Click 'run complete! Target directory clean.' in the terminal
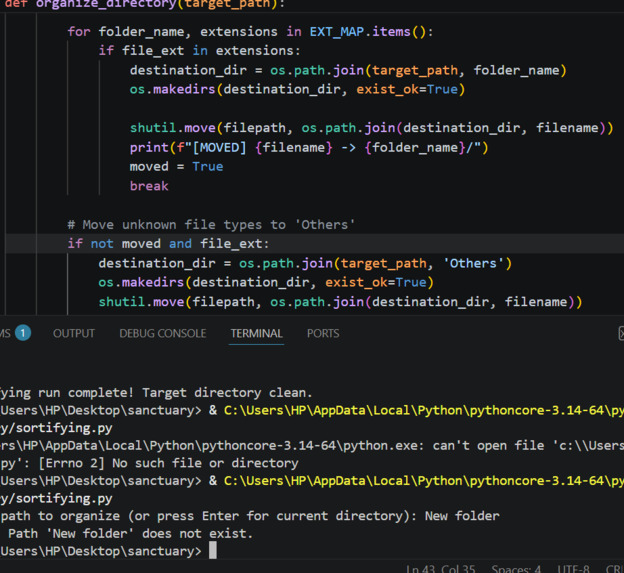 [x=175, y=393]
